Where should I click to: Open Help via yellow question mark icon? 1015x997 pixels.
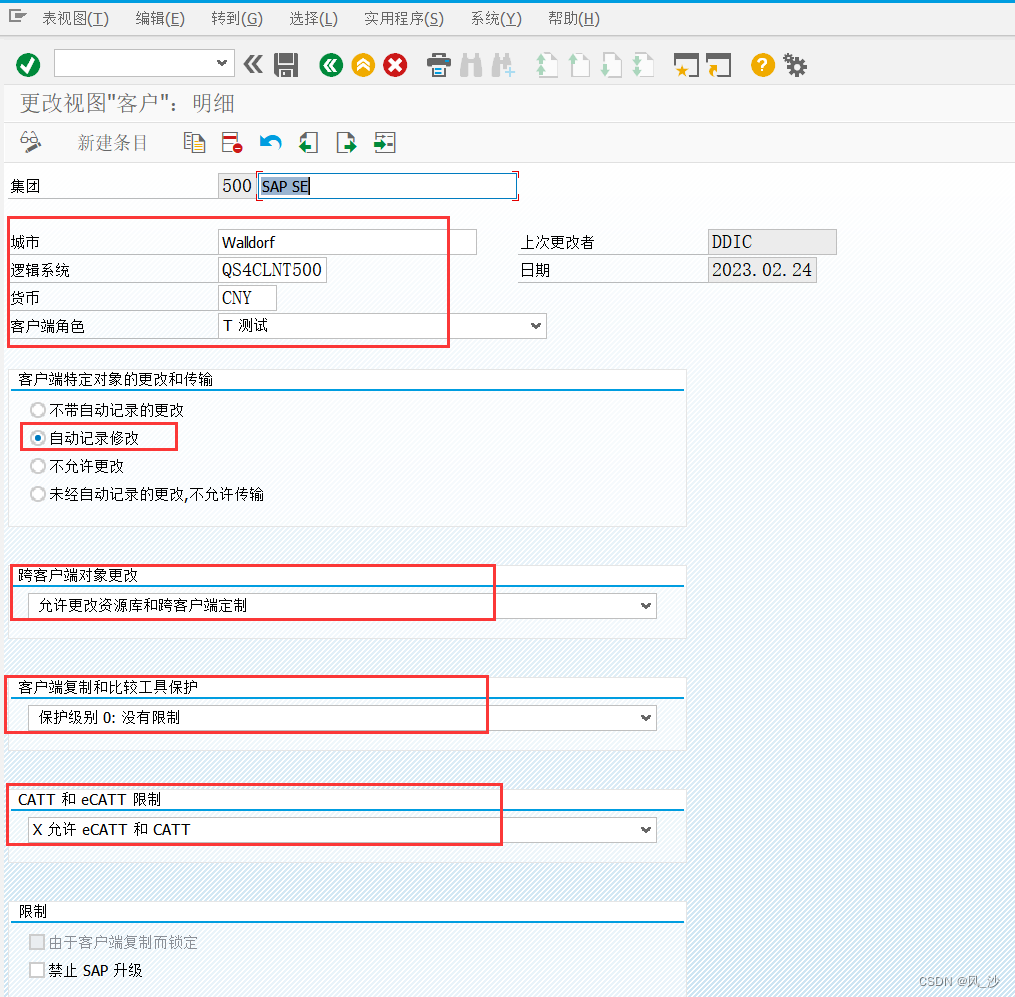pyautogui.click(x=763, y=66)
